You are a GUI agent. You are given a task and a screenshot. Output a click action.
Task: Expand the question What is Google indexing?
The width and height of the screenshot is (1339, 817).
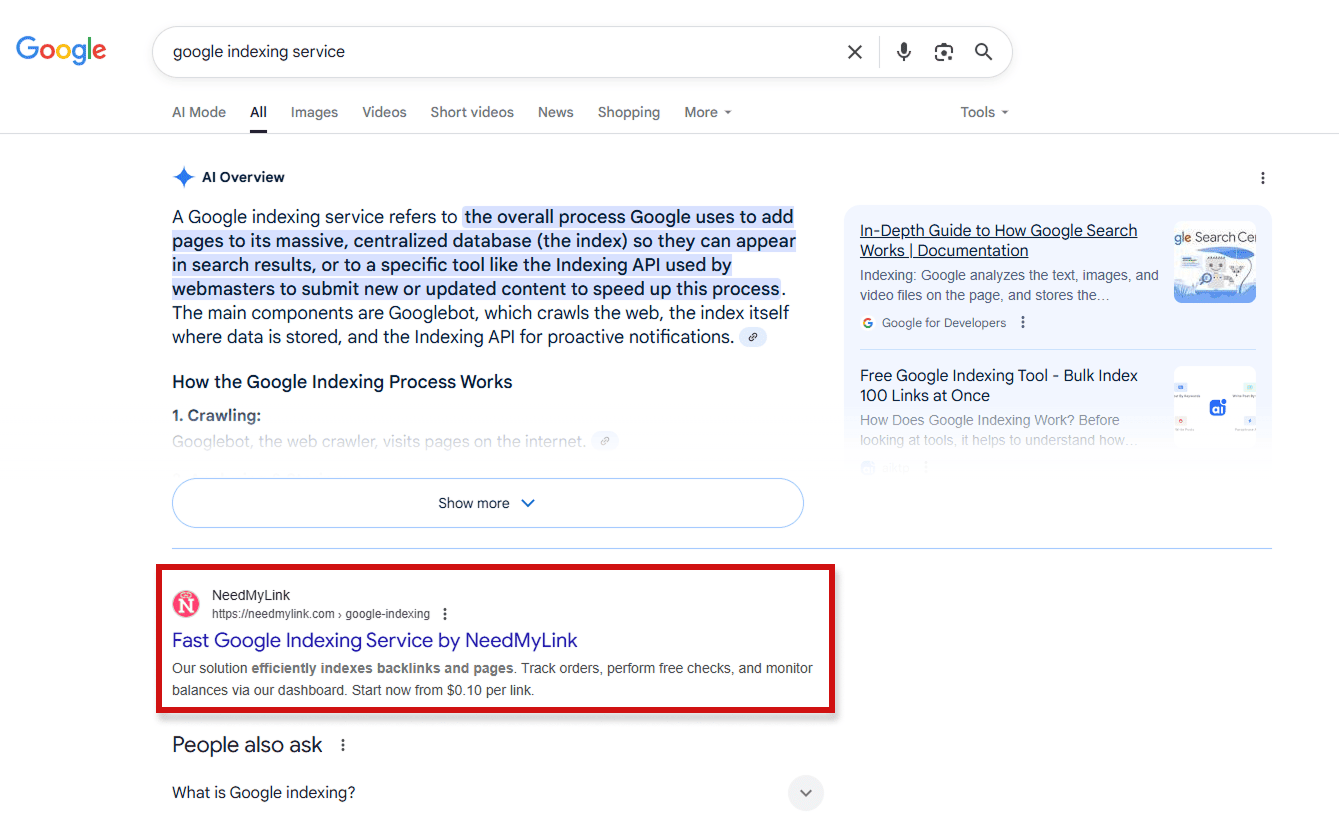pyautogui.click(x=805, y=792)
